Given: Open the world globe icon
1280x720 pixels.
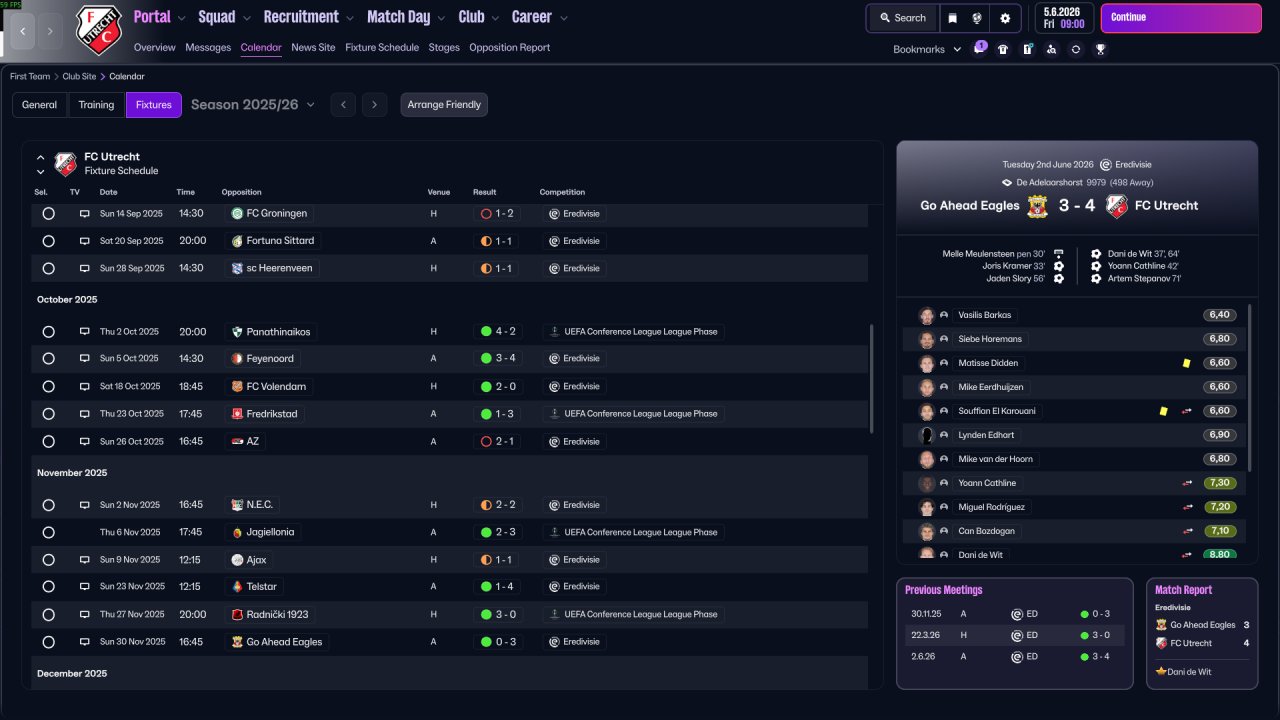Looking at the screenshot, I should [978, 18].
